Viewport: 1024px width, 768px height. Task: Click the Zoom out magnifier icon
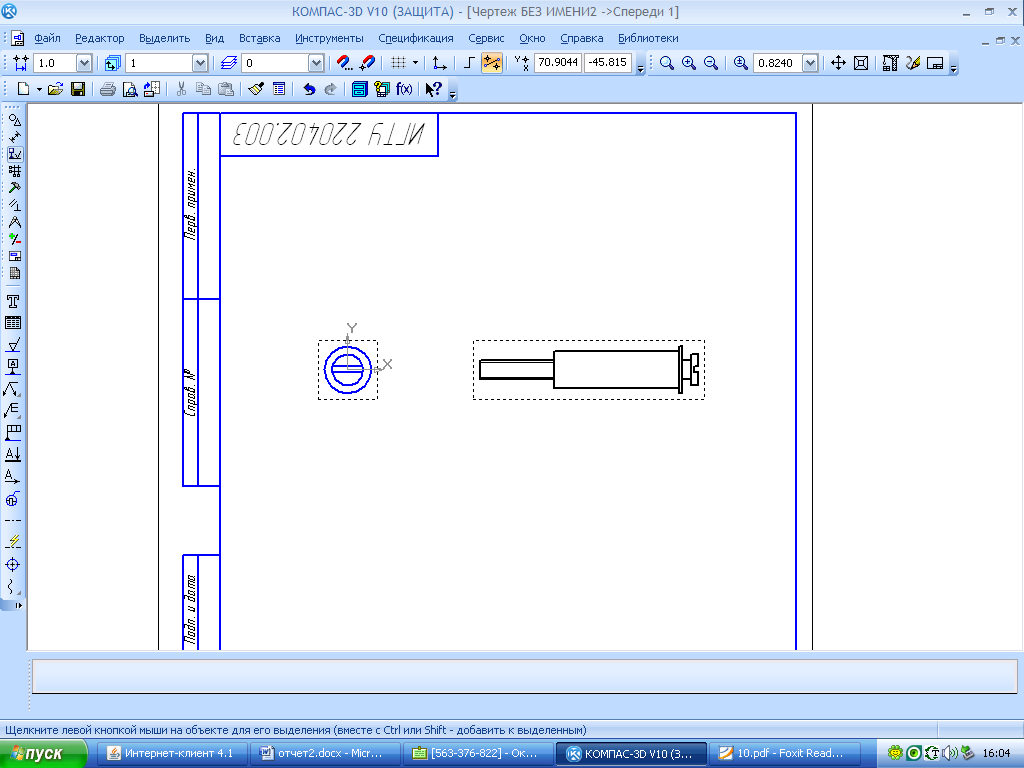point(711,63)
